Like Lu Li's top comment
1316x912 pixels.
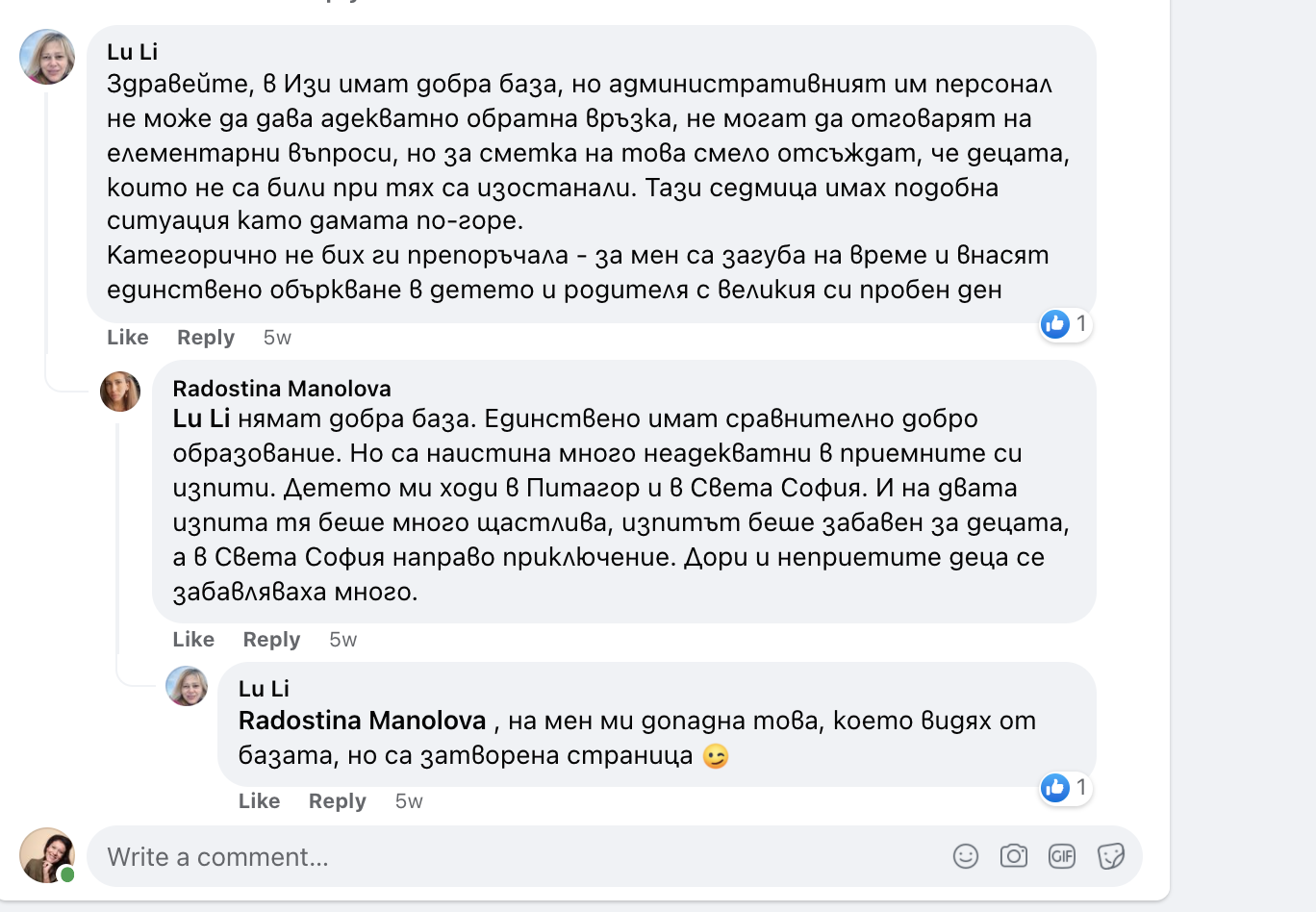click(x=127, y=338)
